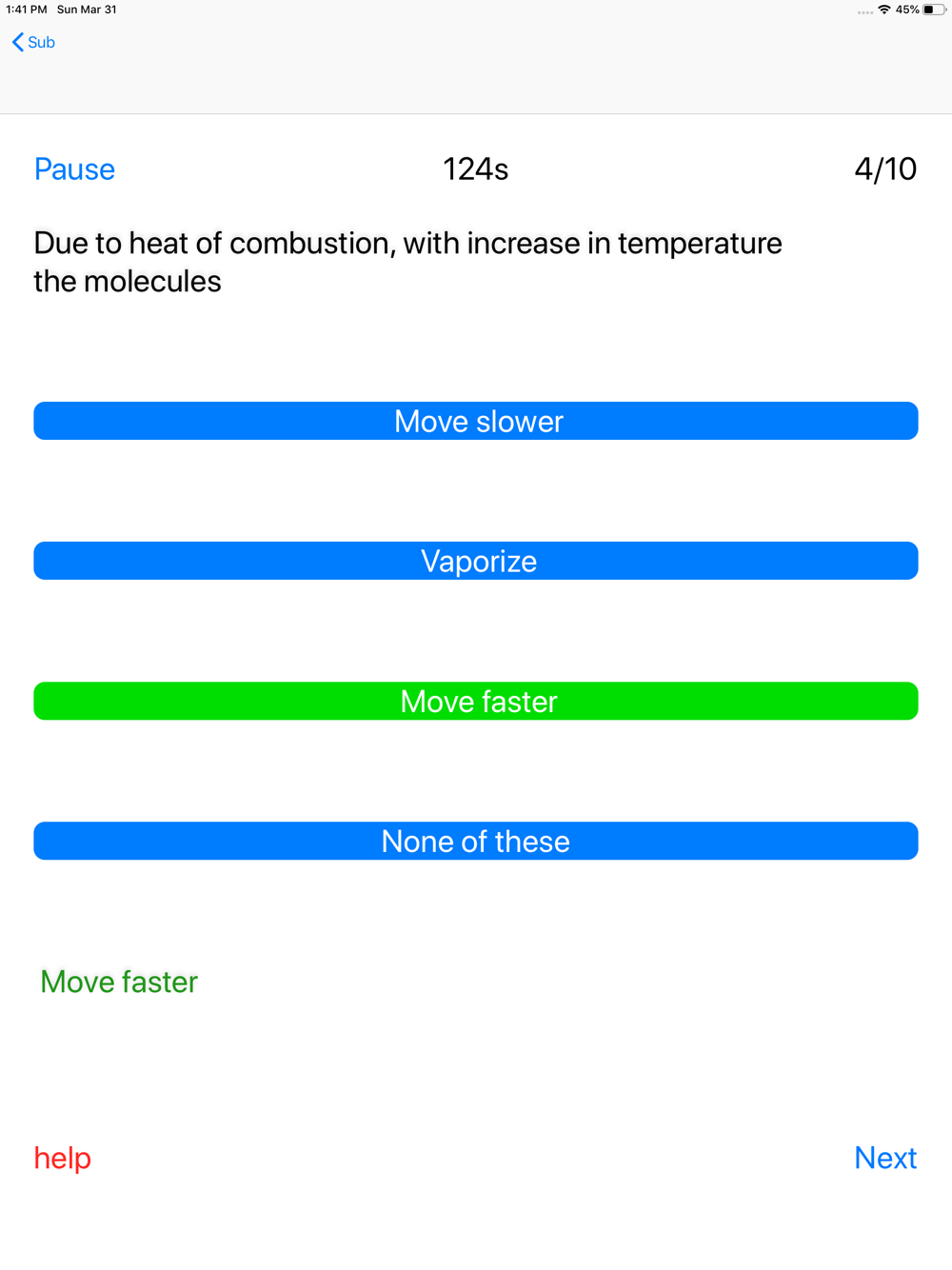
Task: Tap the 124s countdown timer
Action: pos(476,169)
